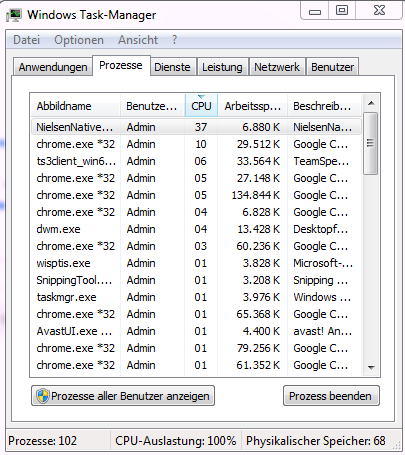The width and height of the screenshot is (405, 455).
Task: Select the ts3client_win6 process
Action: coord(196,161)
